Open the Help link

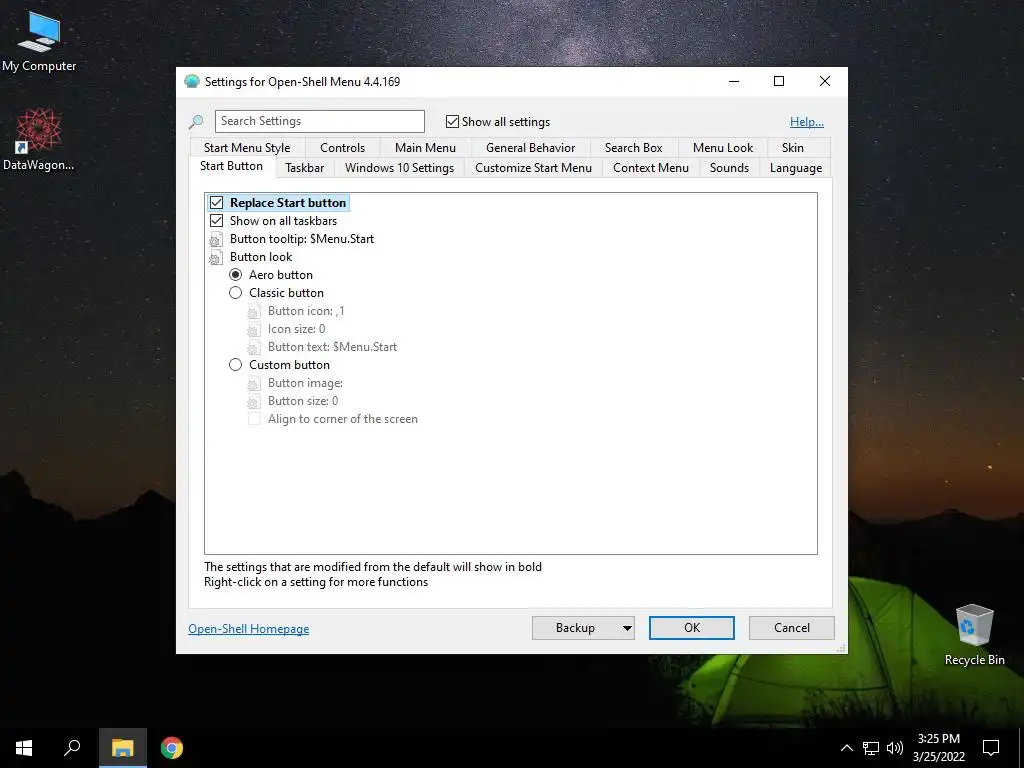pos(807,122)
